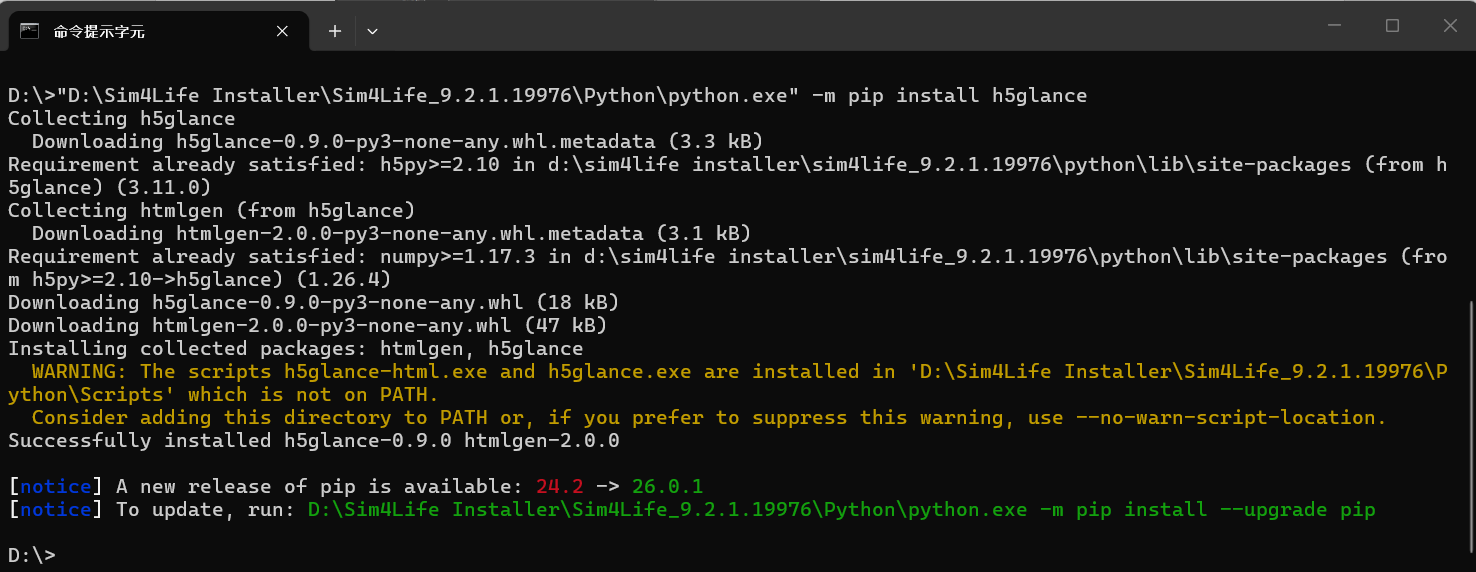Screen dimensions: 1476x572
Task: Click the first blue [notice] label
Action: pyautogui.click(x=55, y=487)
